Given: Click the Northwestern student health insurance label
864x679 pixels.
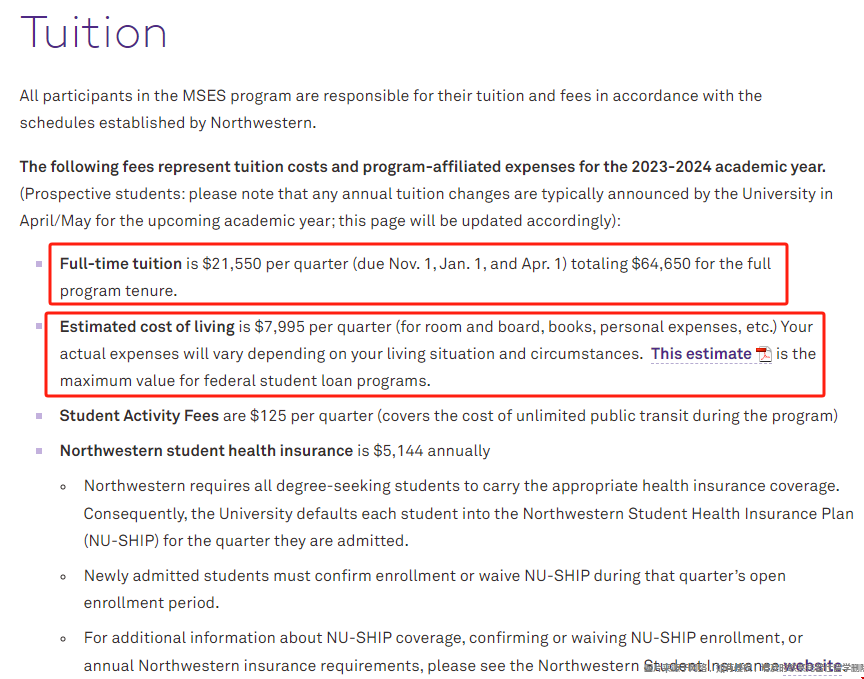Looking at the screenshot, I should click(206, 451).
